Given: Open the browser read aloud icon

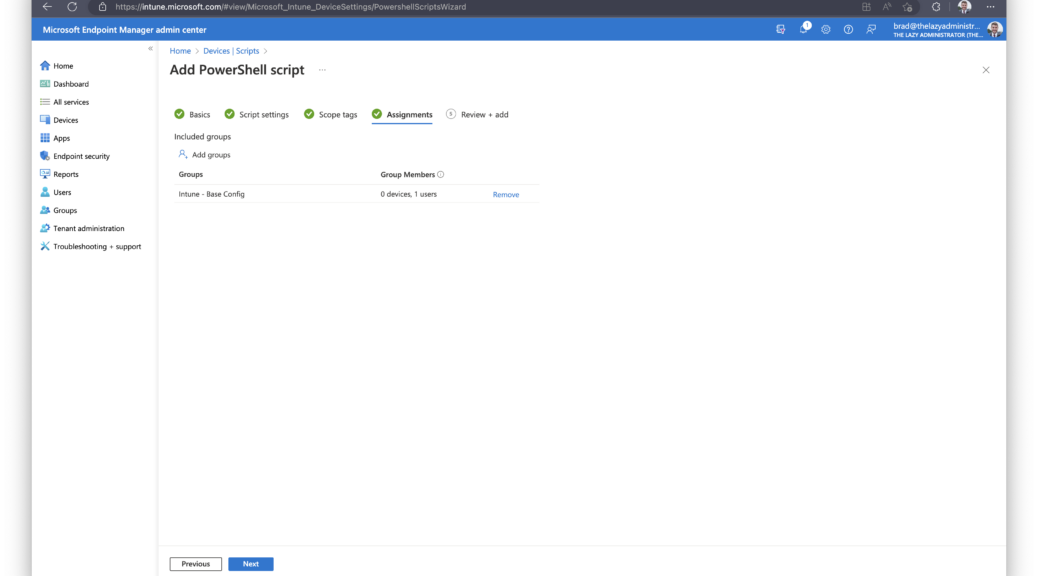Looking at the screenshot, I should [x=887, y=7].
